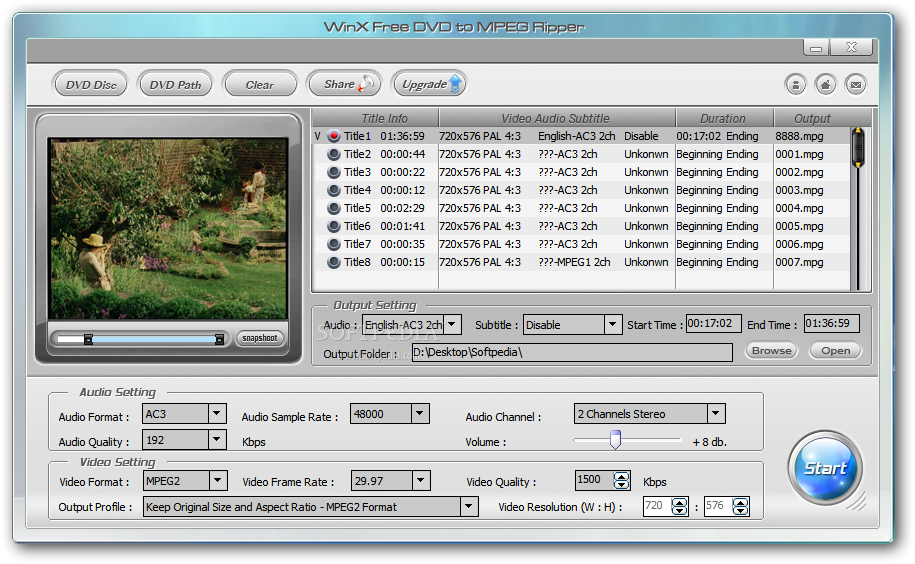
Task: Expand the Audio Quality dropdown
Action: pos(217,439)
